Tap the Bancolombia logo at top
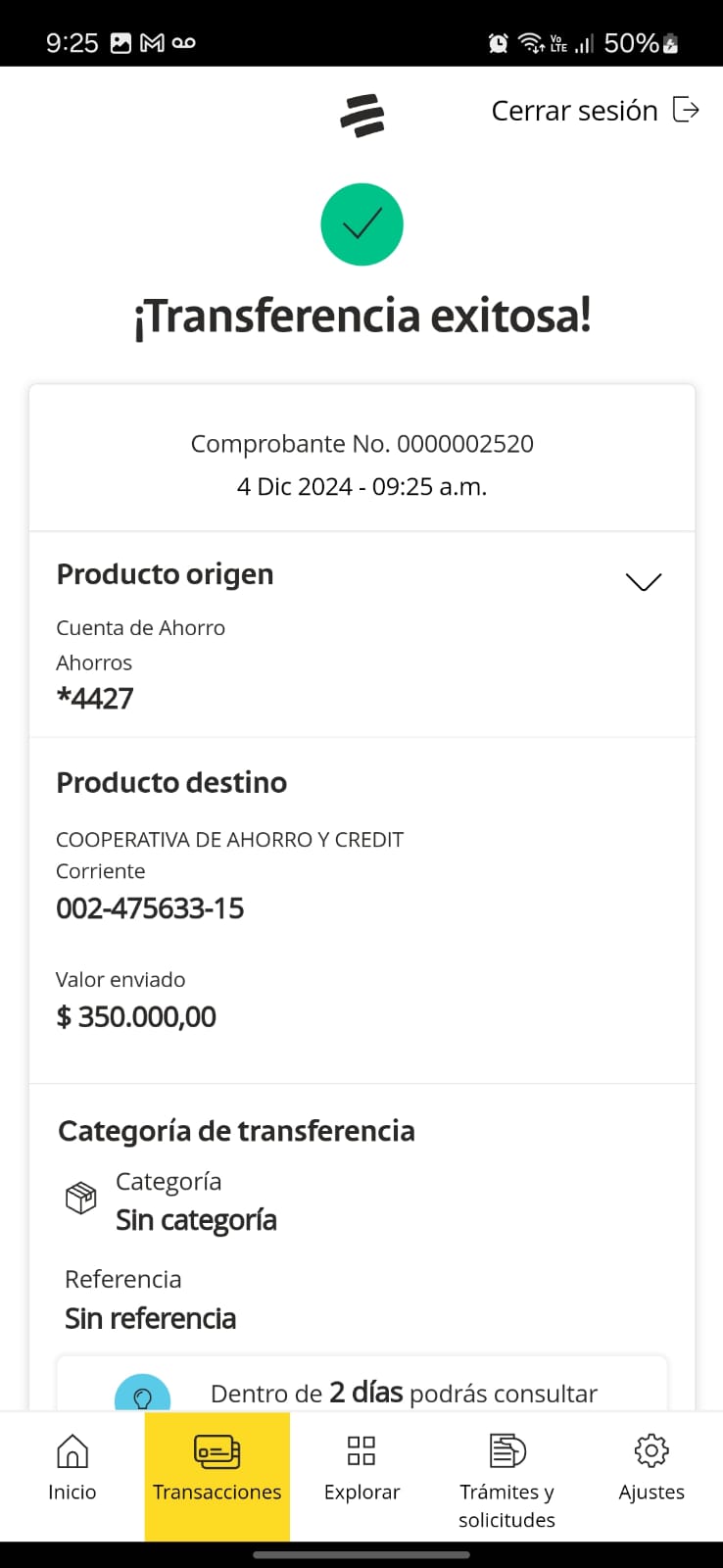This screenshot has height=1568, width=723. [x=362, y=115]
